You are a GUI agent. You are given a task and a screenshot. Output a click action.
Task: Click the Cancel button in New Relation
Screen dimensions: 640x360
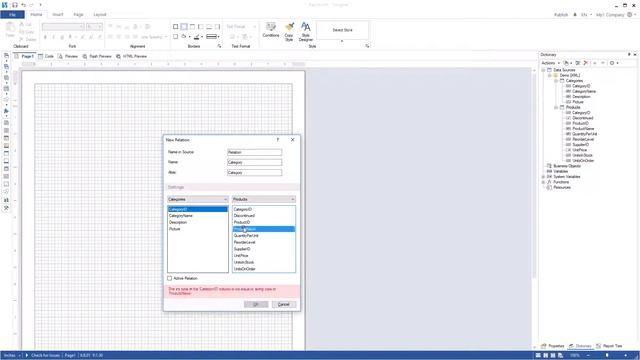284,304
